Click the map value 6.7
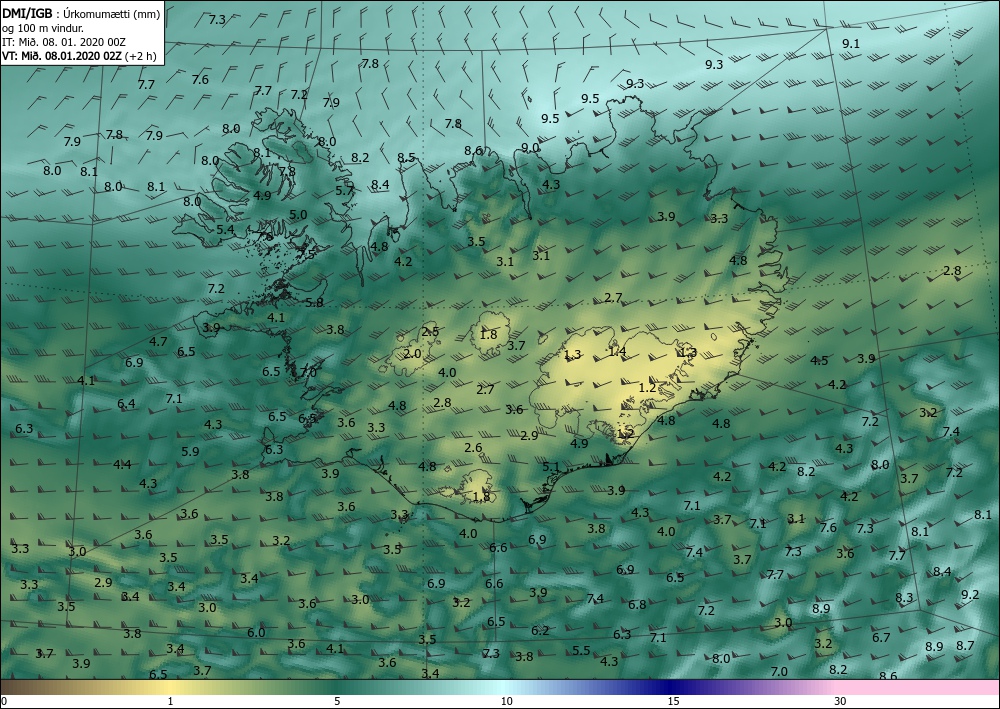The height and width of the screenshot is (709, 1000). pos(881,638)
